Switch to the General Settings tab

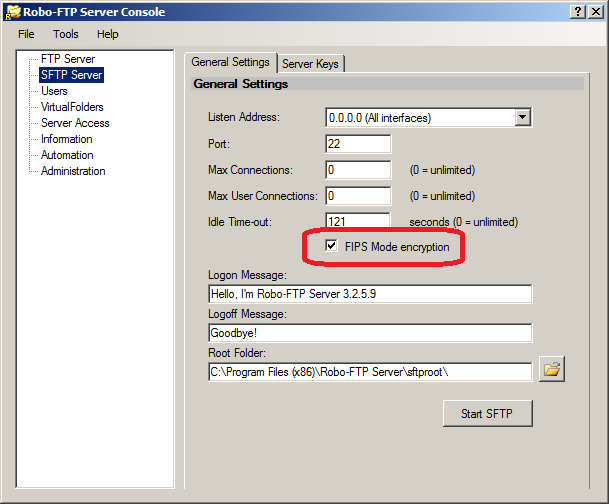tap(230, 62)
